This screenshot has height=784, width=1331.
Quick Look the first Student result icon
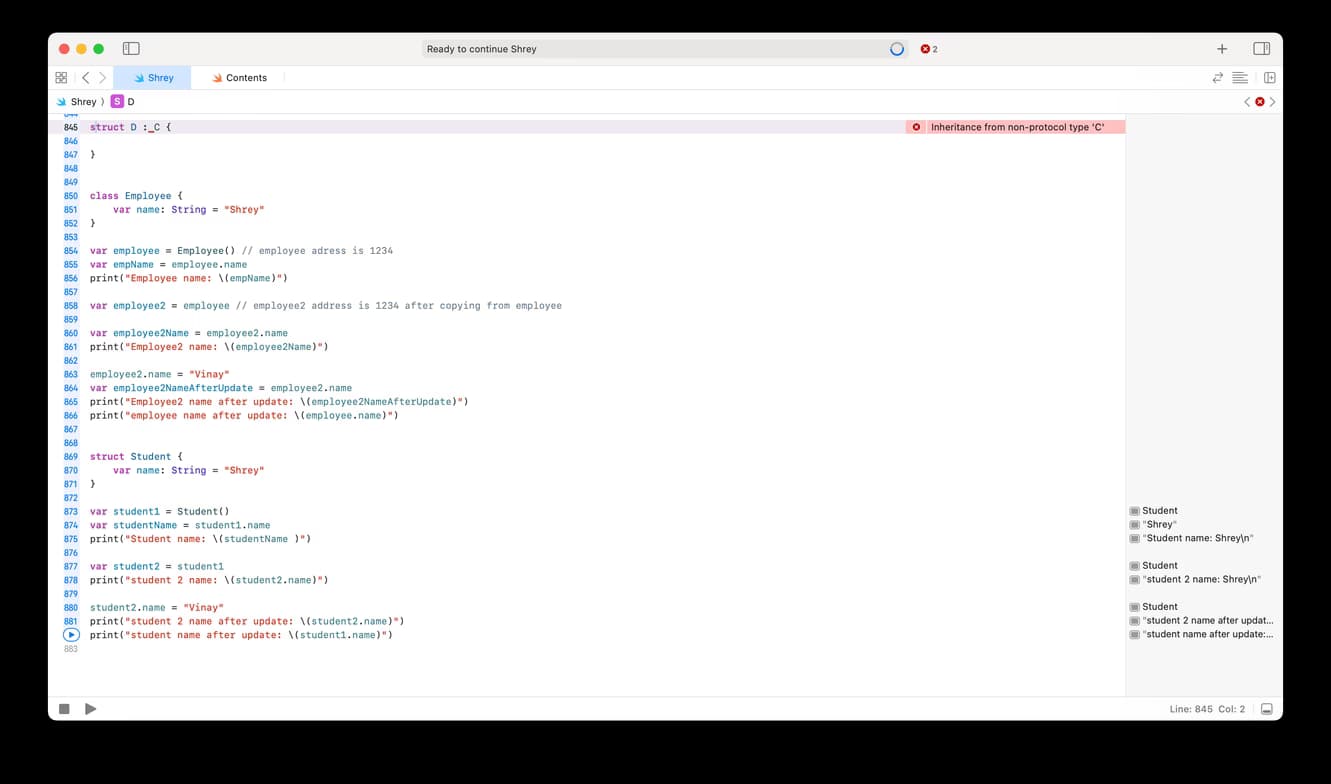tap(1134, 510)
